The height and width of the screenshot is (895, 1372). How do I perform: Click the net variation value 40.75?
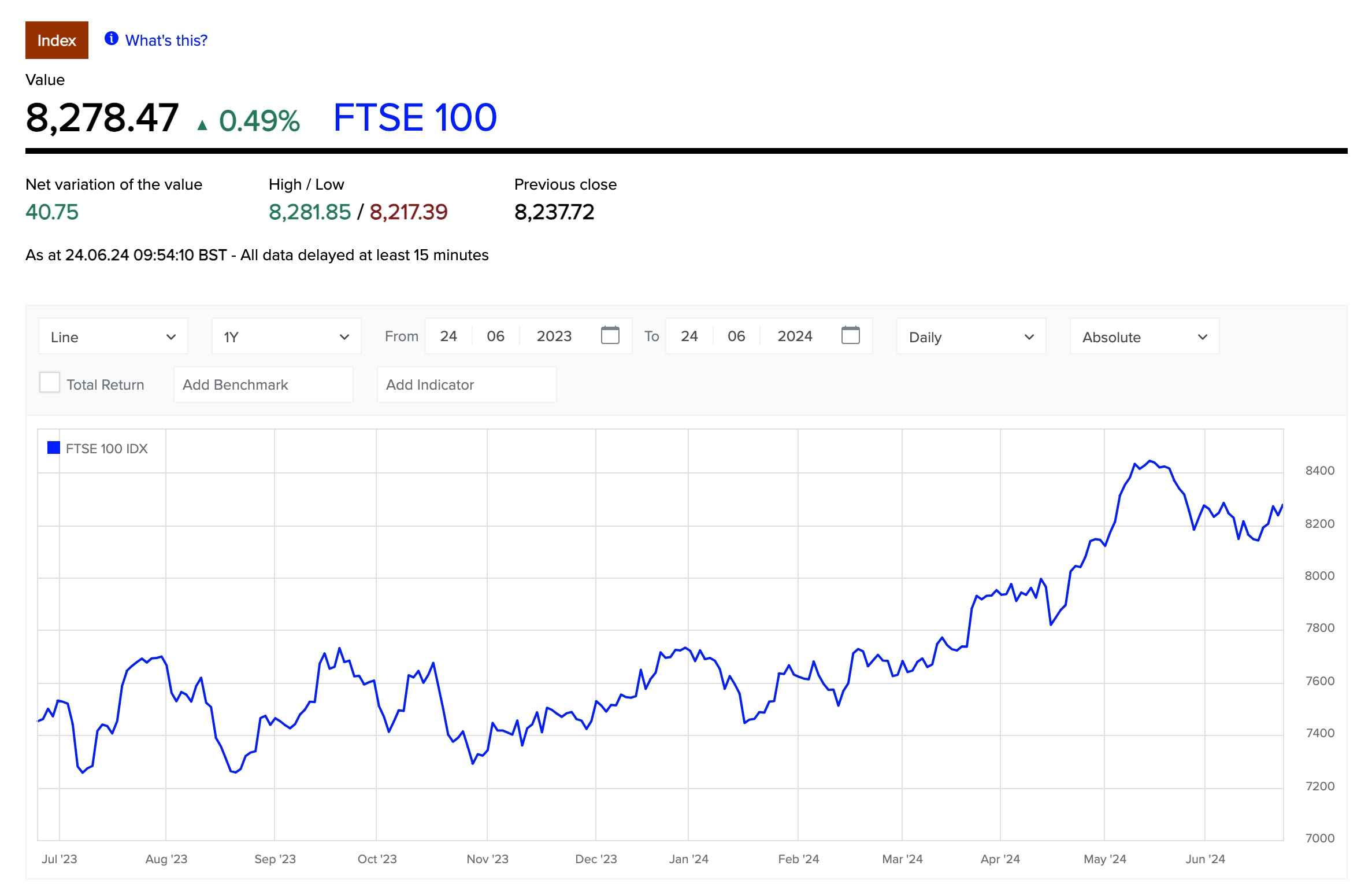(52, 212)
